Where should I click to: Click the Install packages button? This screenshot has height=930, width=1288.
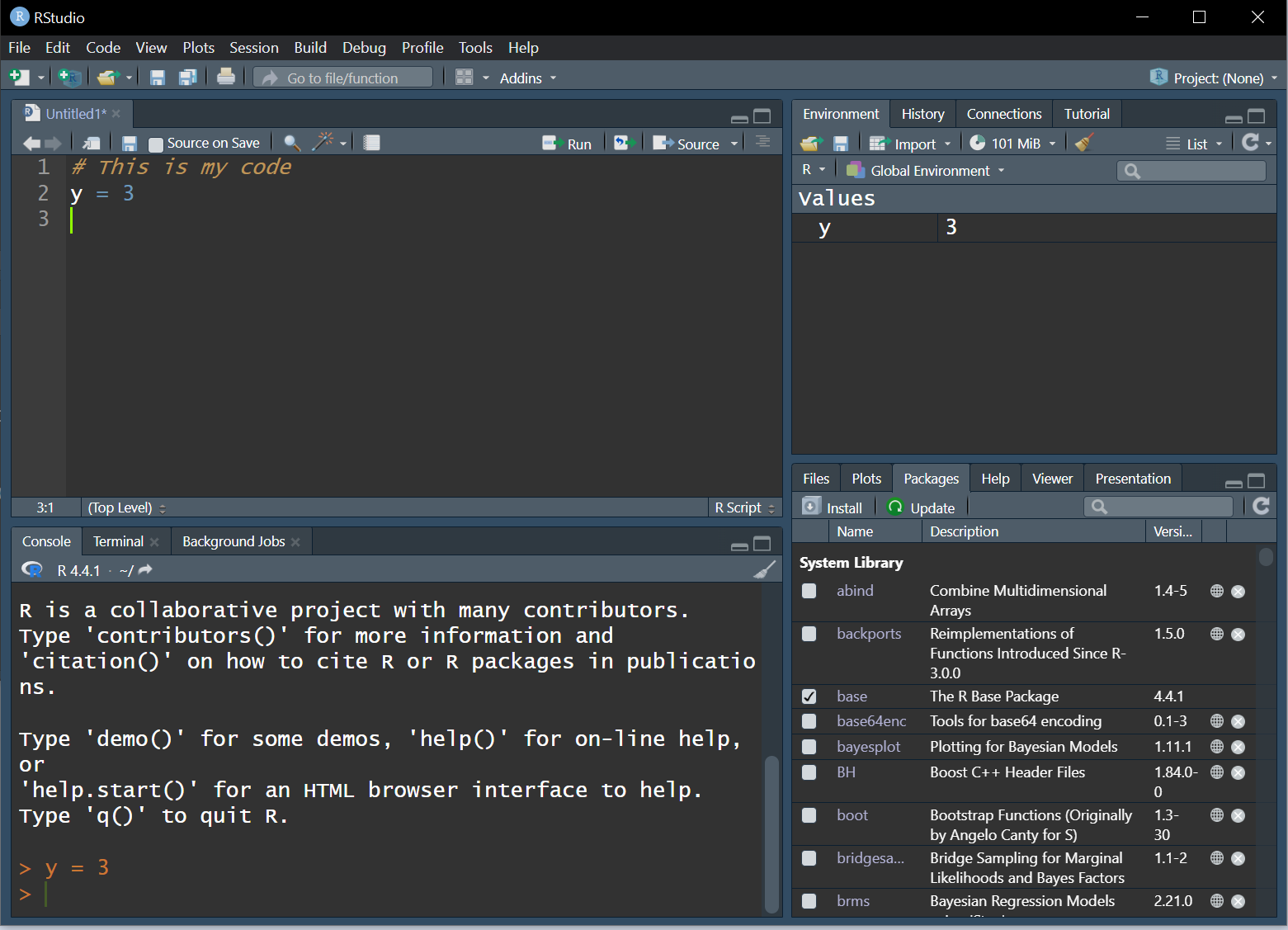click(x=833, y=507)
